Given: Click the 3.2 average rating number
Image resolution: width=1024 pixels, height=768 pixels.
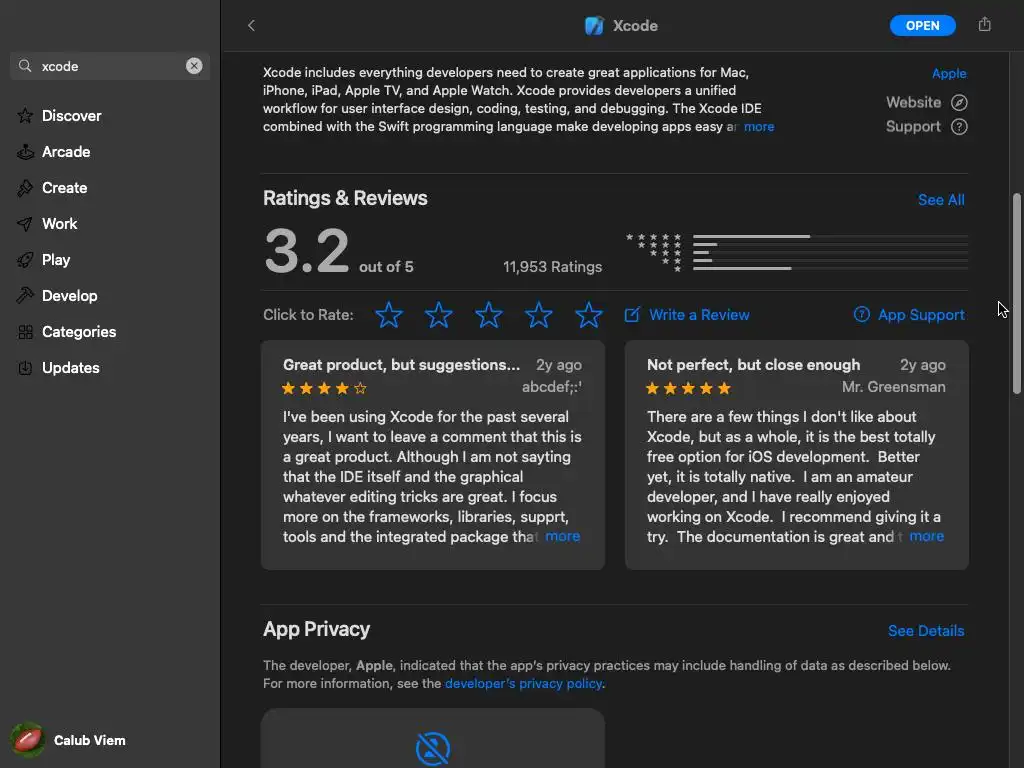Looking at the screenshot, I should tap(306, 251).
